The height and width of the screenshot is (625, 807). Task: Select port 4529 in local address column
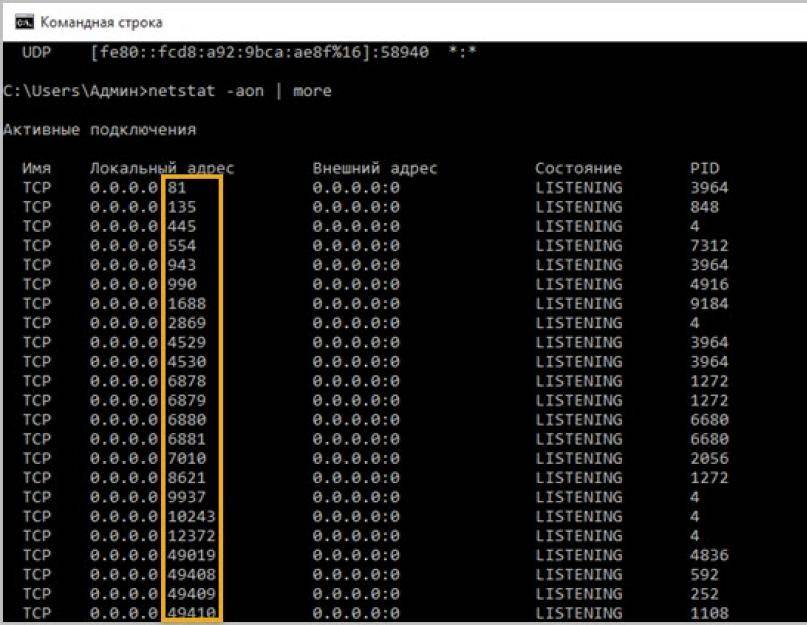[x=186, y=342]
